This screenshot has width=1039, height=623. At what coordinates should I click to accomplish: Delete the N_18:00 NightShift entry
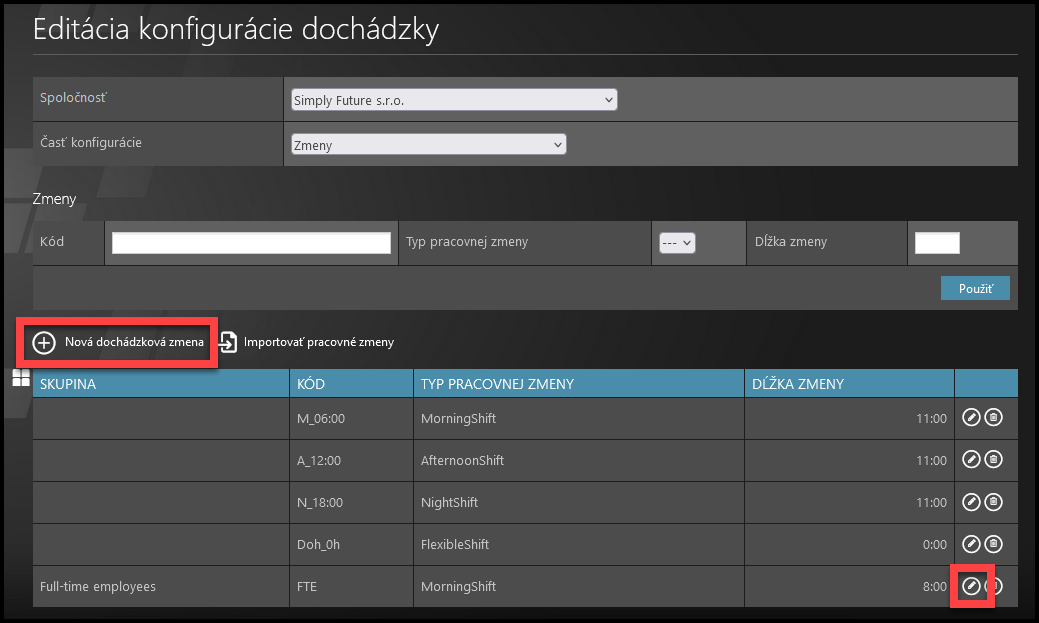coord(993,502)
